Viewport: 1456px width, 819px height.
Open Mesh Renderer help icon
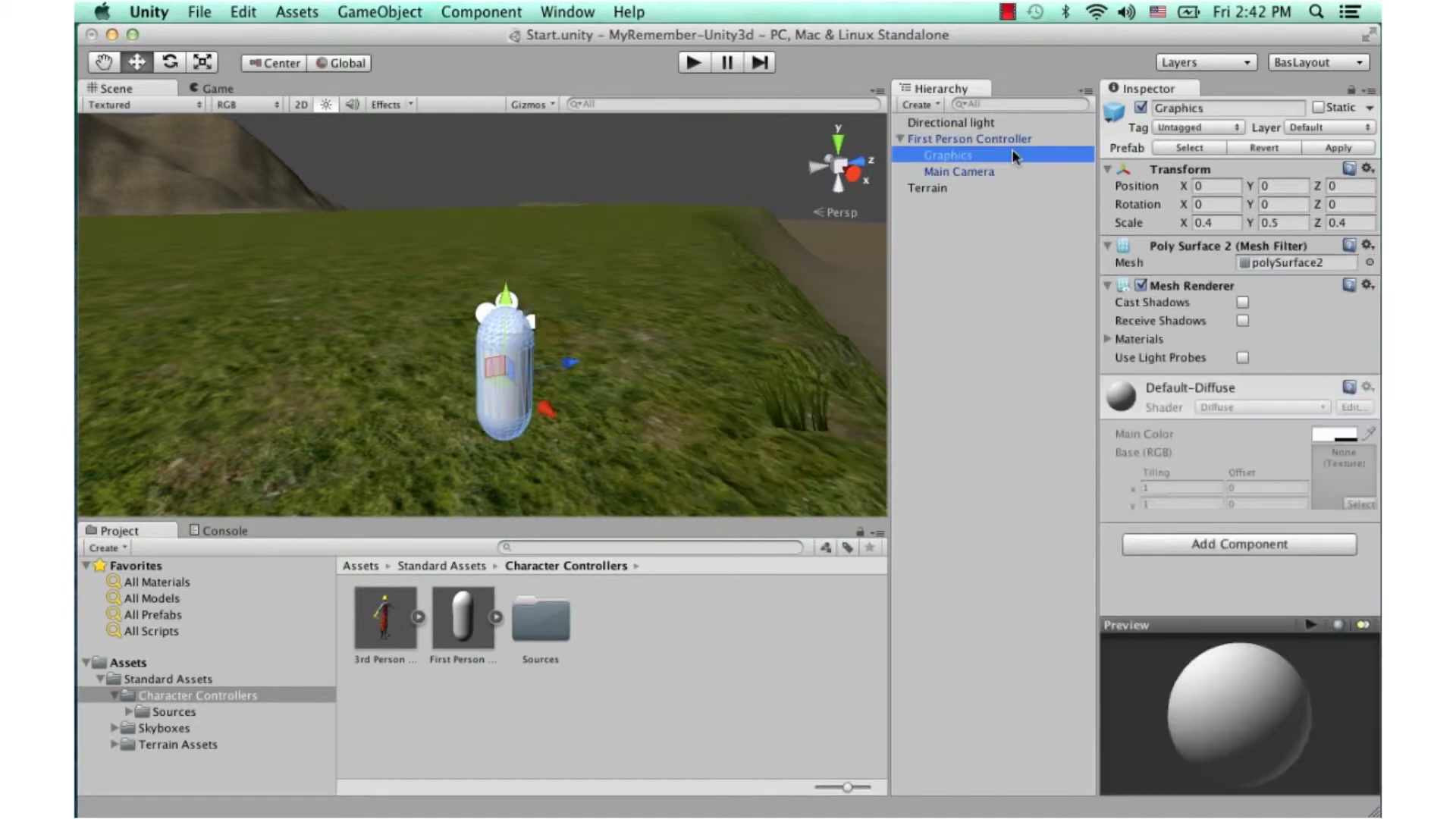(x=1349, y=285)
